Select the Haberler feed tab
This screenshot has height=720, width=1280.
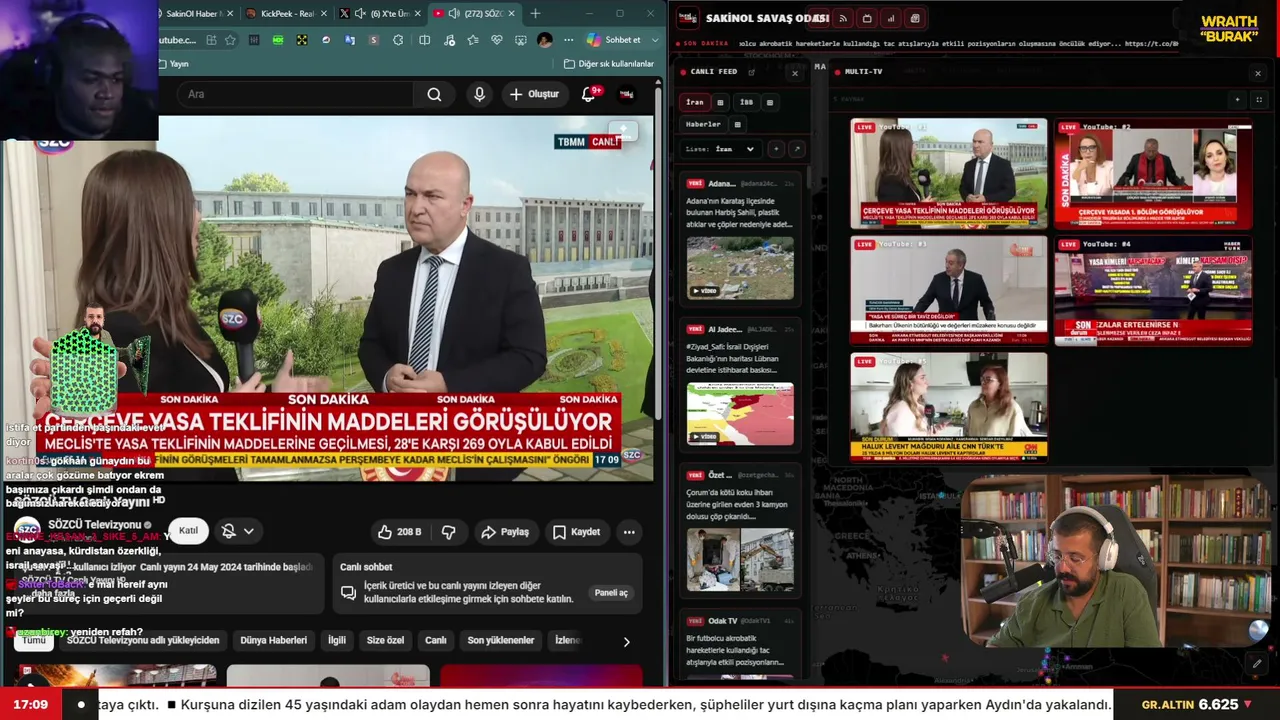pos(703,124)
